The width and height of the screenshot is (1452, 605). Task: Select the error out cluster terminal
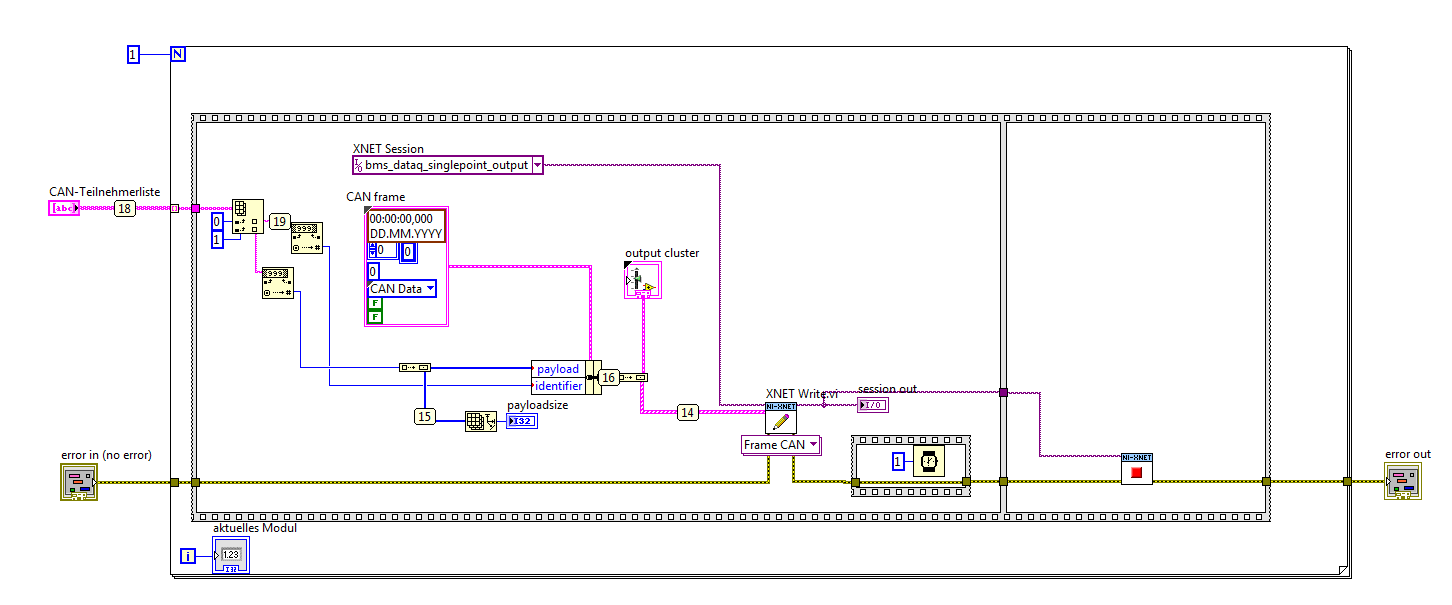point(1402,481)
